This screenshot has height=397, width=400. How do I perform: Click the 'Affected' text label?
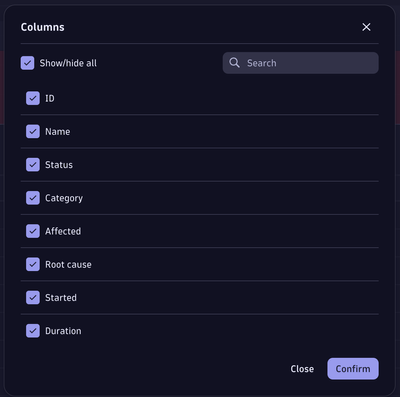pos(63,231)
